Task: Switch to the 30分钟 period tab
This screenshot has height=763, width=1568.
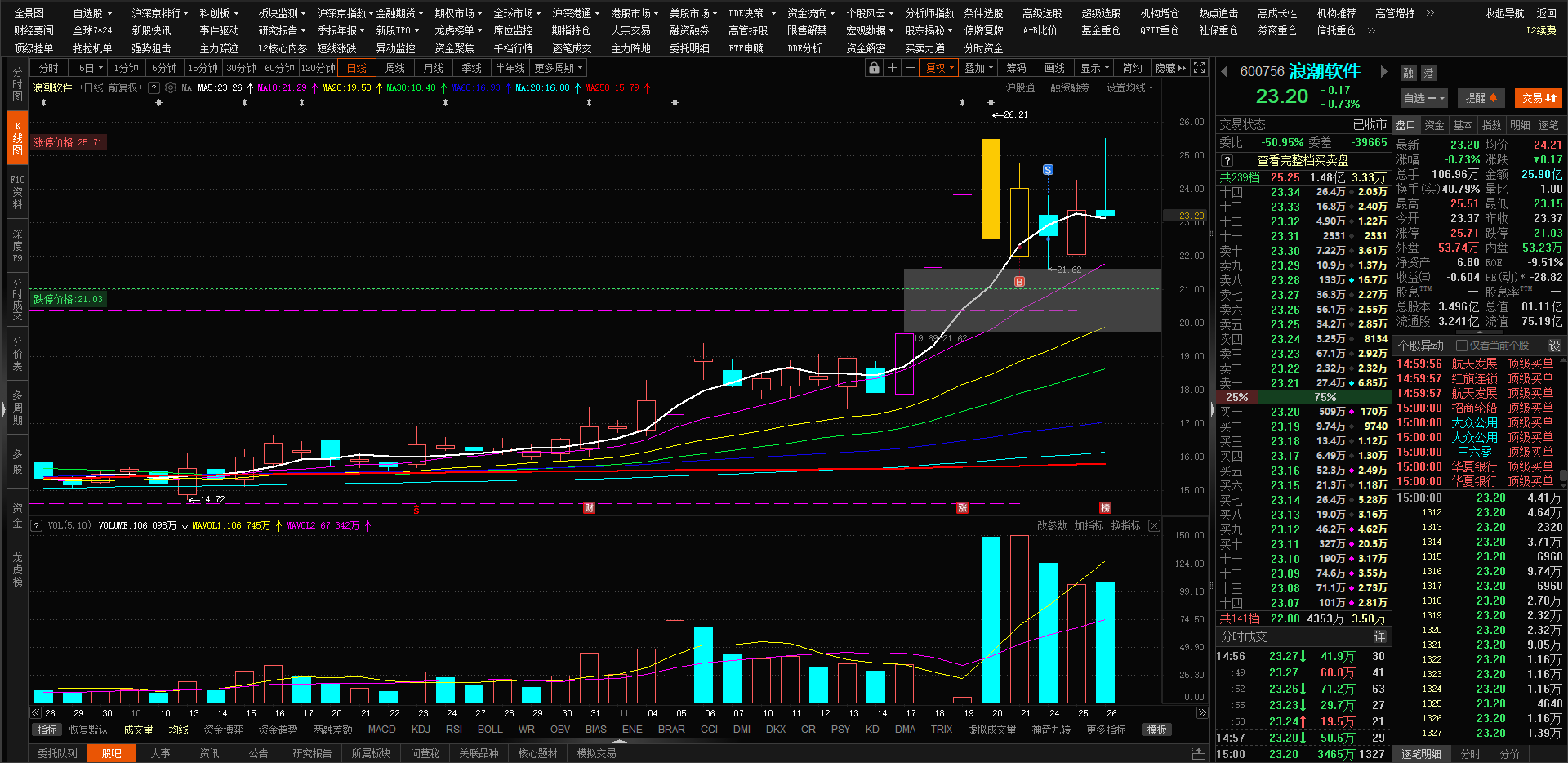Action: [x=241, y=68]
